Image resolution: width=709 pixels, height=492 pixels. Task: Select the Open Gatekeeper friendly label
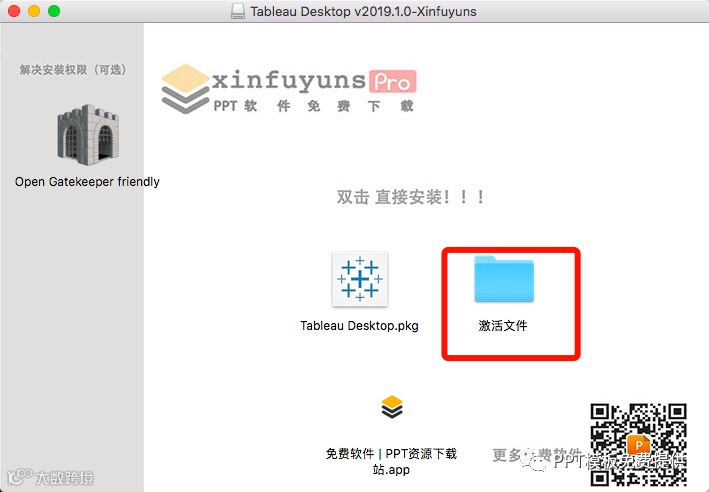87,182
